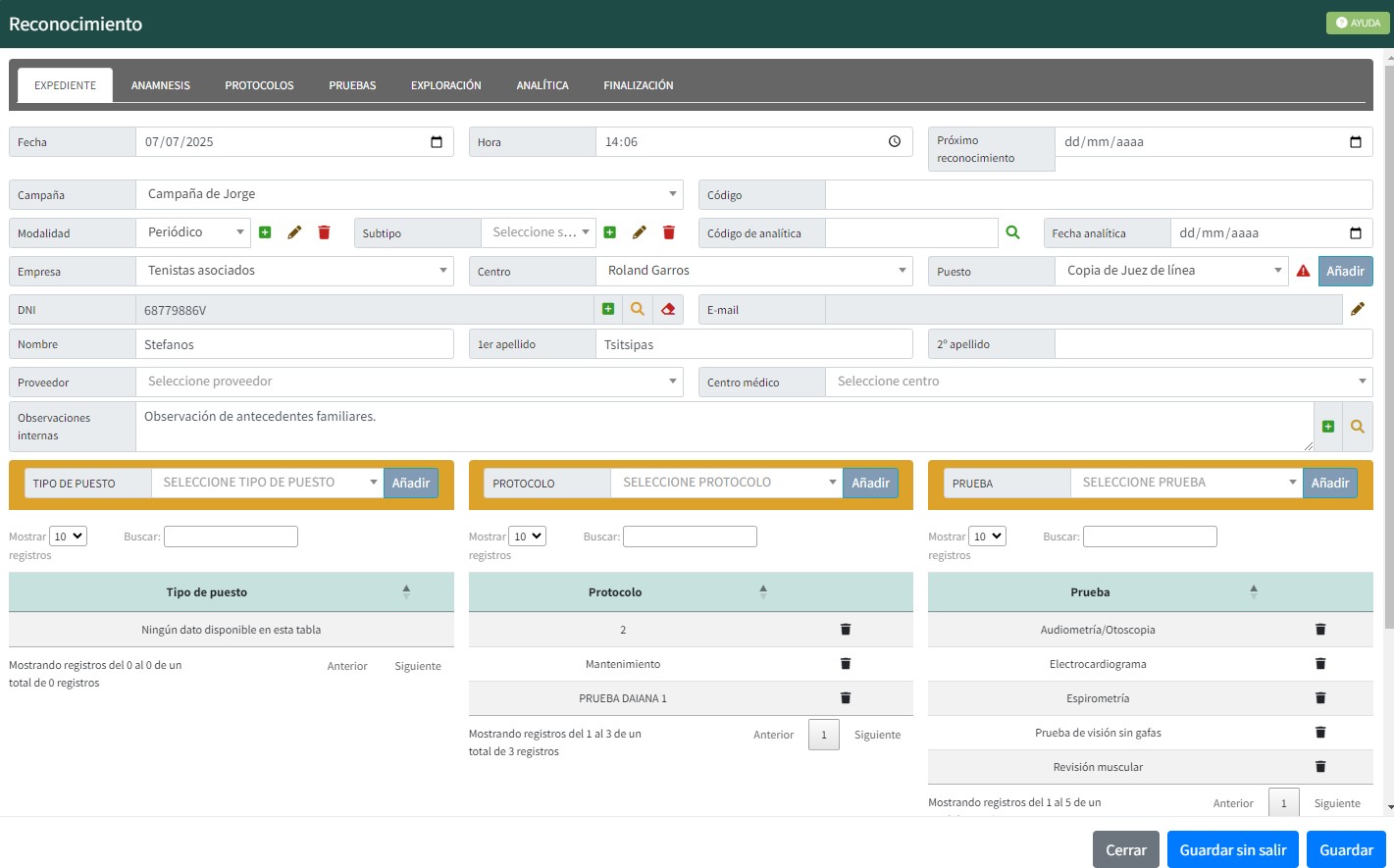
Task: Expand the SELECCIONE PROTOCOLO dropdown
Action: point(727,483)
